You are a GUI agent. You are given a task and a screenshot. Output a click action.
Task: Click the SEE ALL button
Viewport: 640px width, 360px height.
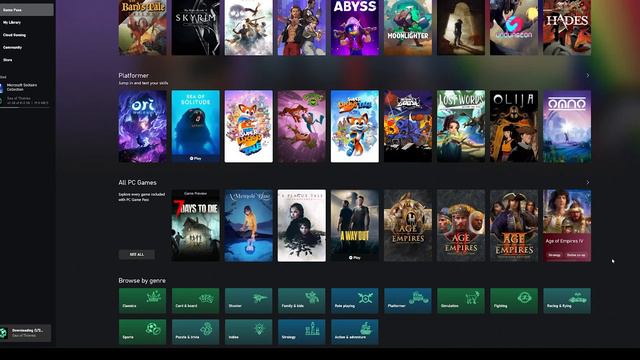point(137,254)
